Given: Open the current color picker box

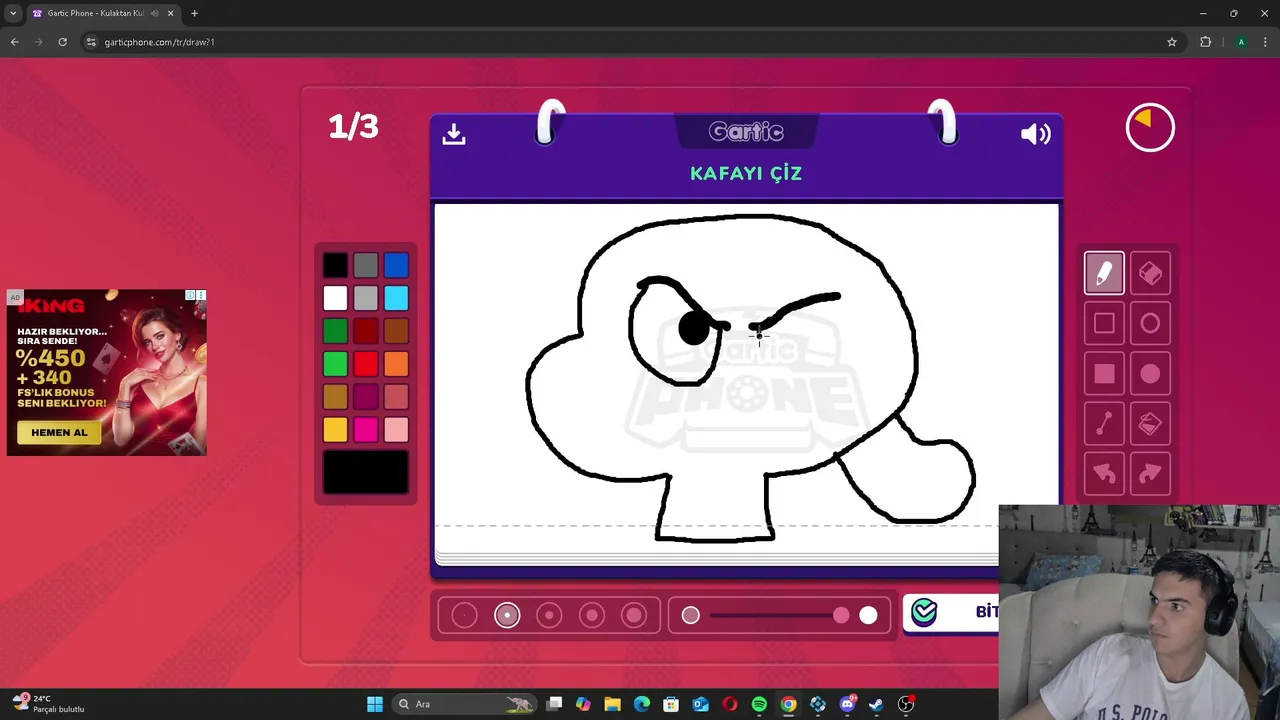Looking at the screenshot, I should [366, 472].
